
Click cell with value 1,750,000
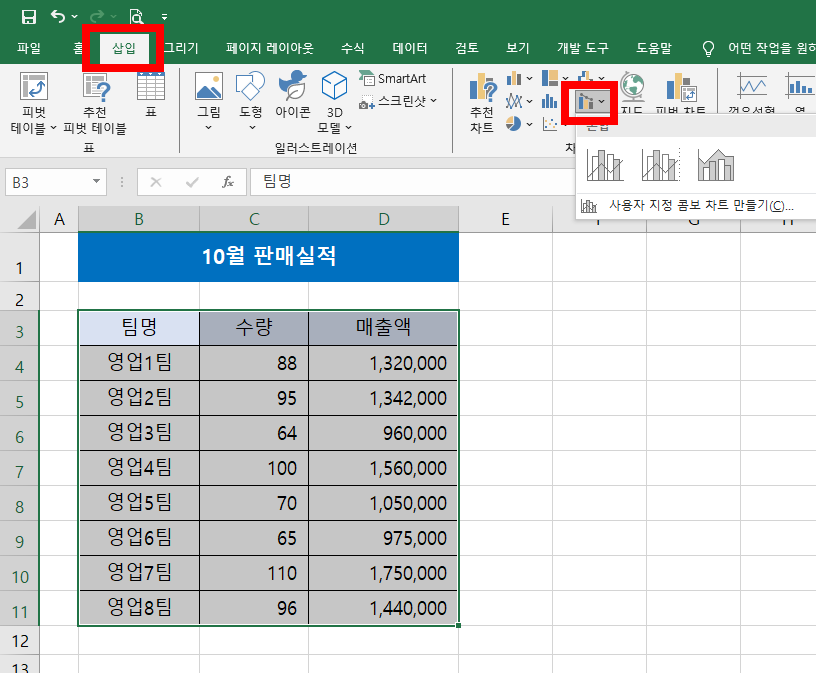pyautogui.click(x=383, y=573)
